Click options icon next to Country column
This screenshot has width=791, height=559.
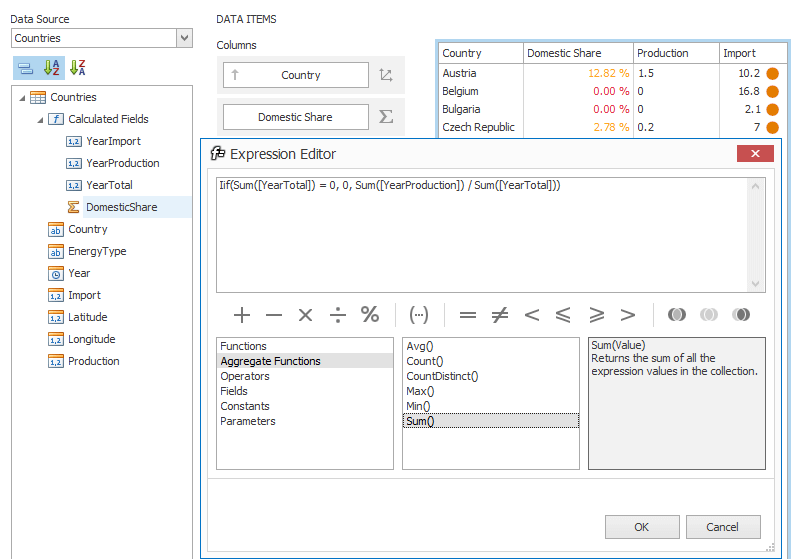pos(386,75)
